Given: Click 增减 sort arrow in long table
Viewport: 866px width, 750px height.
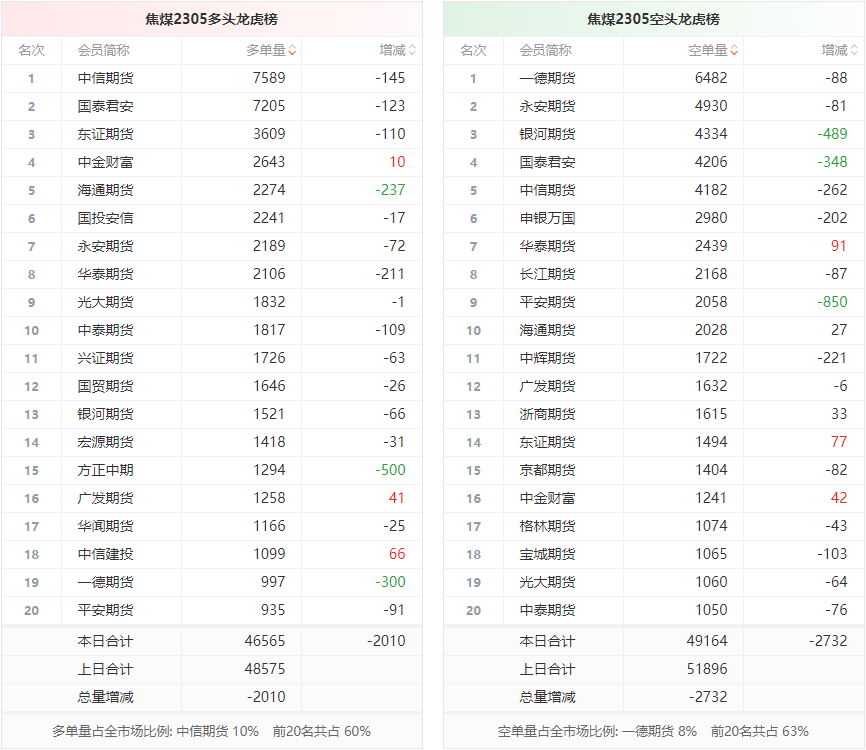Looking at the screenshot, I should click(x=412, y=50).
